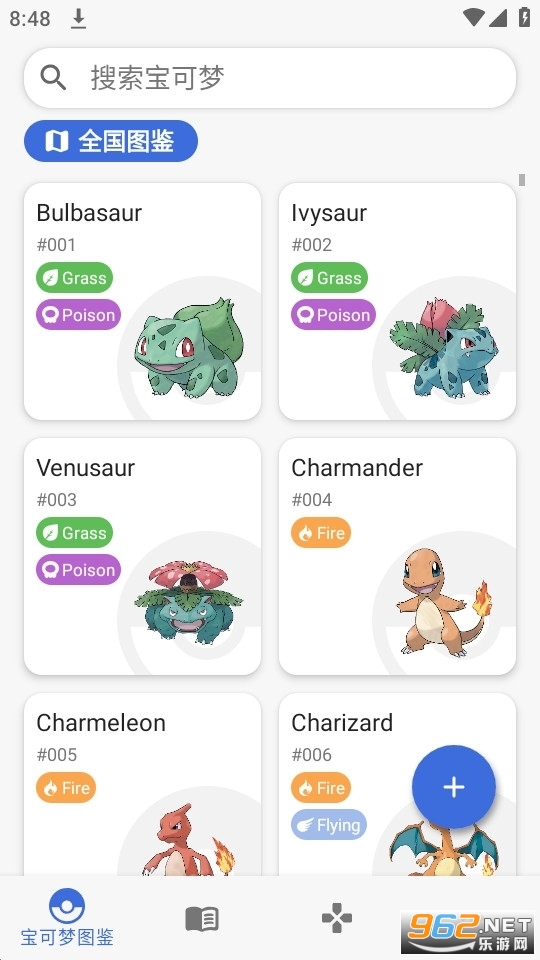Select the 宝可梦图鉴 Pokéball tab
The width and height of the screenshot is (540, 960).
[67, 917]
